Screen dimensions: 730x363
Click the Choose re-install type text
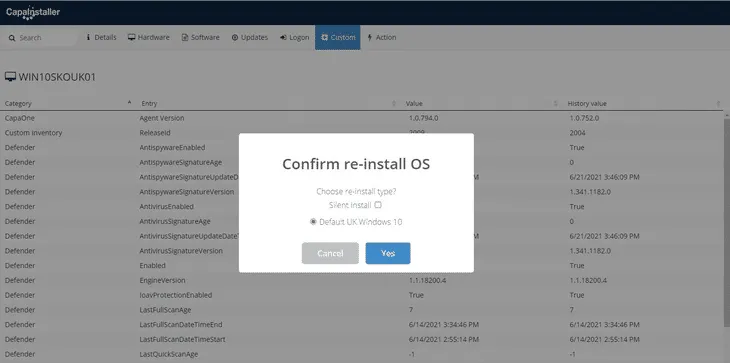356,191
